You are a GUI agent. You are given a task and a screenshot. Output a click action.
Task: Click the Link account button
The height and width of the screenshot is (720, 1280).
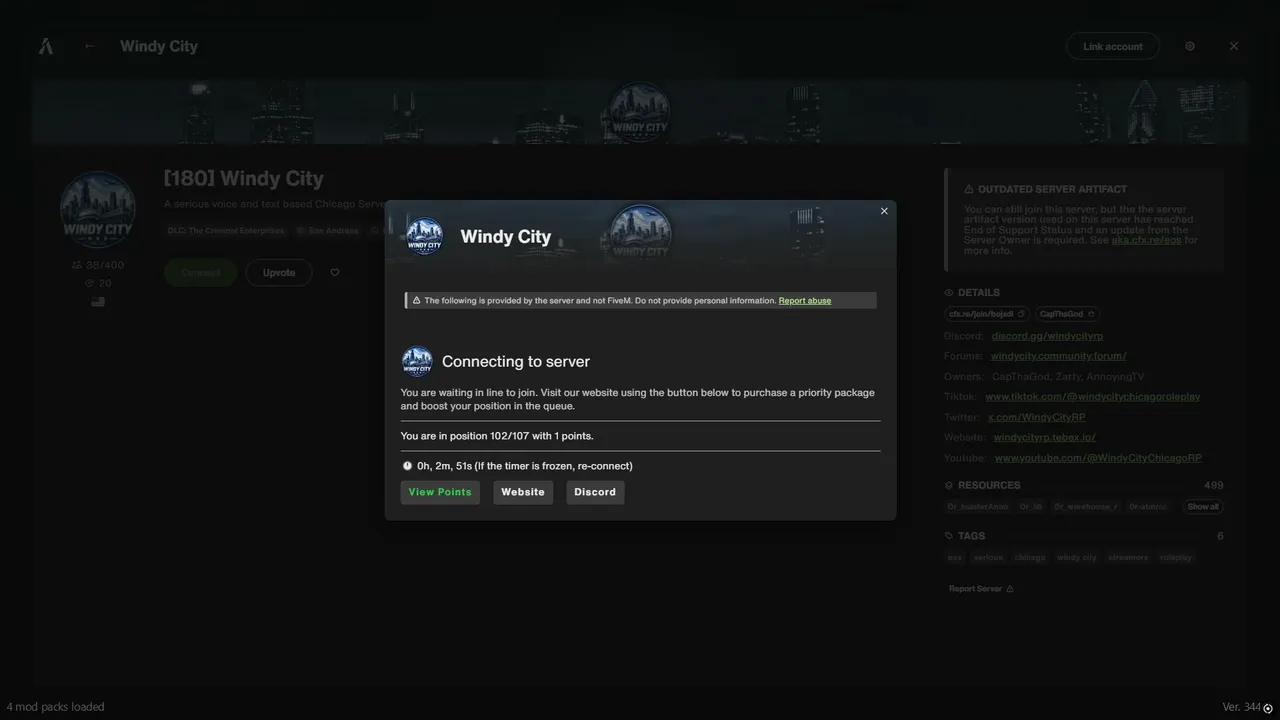tap(1113, 46)
